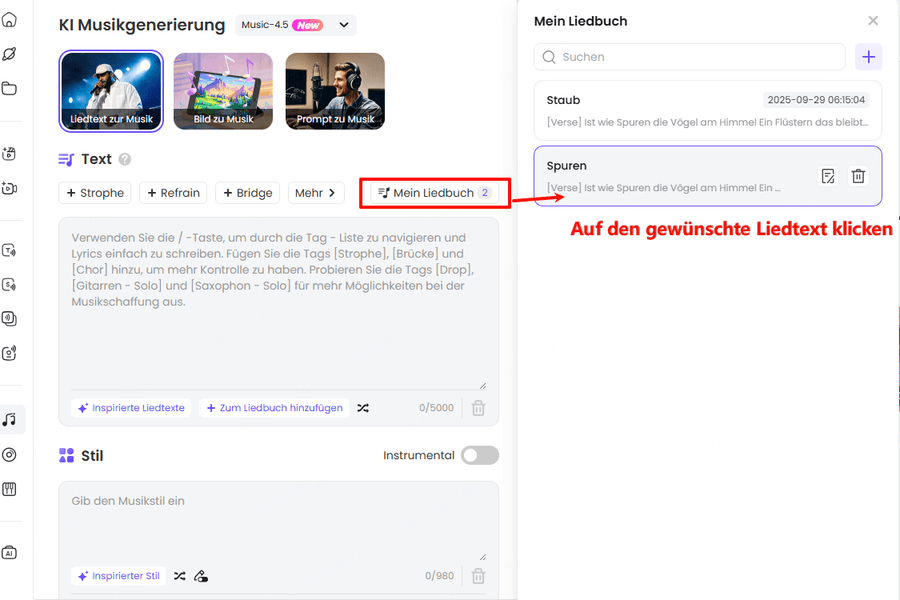Click the 0/980 character counter
The width and height of the screenshot is (900, 600).
tap(440, 576)
